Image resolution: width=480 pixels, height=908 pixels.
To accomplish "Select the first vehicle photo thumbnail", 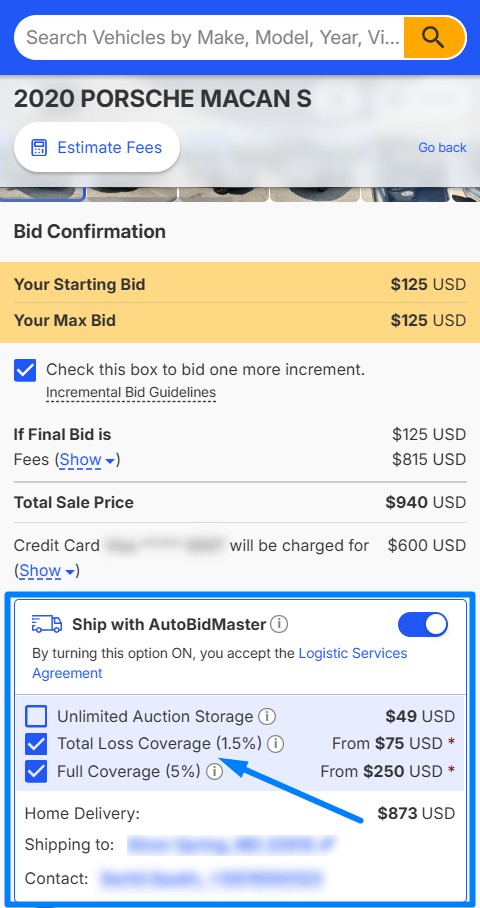I will [43, 194].
